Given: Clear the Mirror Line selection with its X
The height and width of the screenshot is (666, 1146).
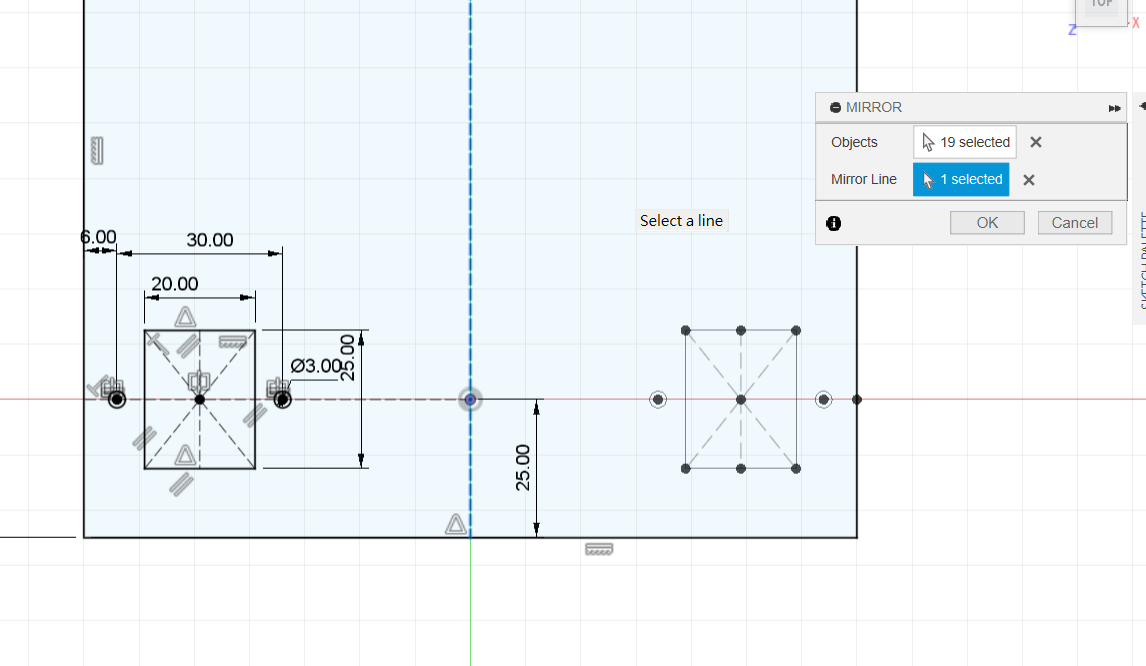Looking at the screenshot, I should (1029, 180).
